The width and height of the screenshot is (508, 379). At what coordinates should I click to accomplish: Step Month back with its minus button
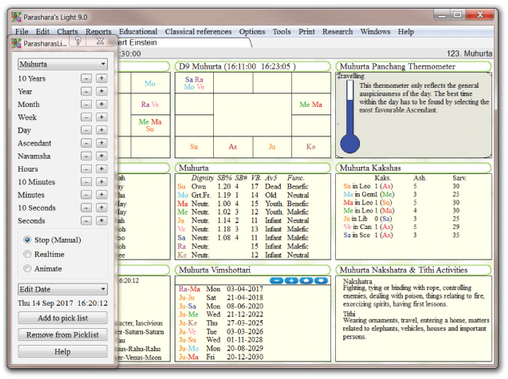pos(86,104)
